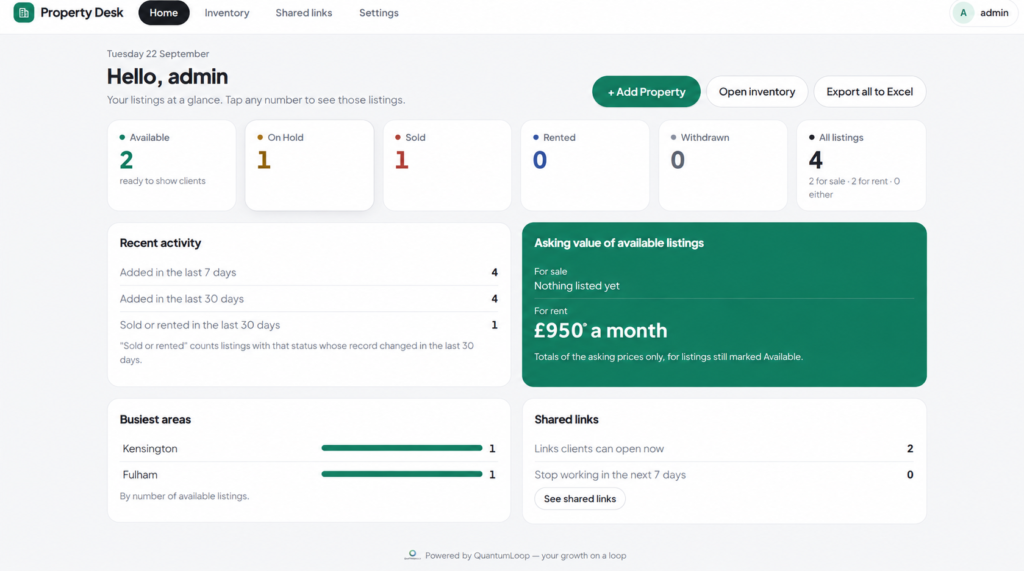Image resolution: width=1024 pixels, height=571 pixels.
Task: Click the Fulham area progress bar
Action: [x=402, y=474]
